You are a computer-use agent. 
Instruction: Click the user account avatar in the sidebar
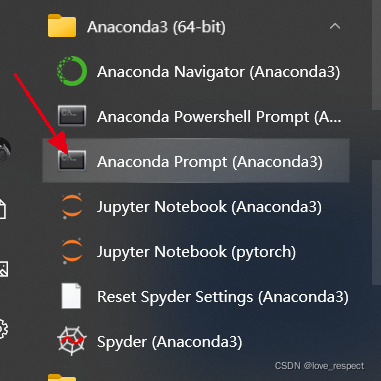pyautogui.click(x=5, y=149)
